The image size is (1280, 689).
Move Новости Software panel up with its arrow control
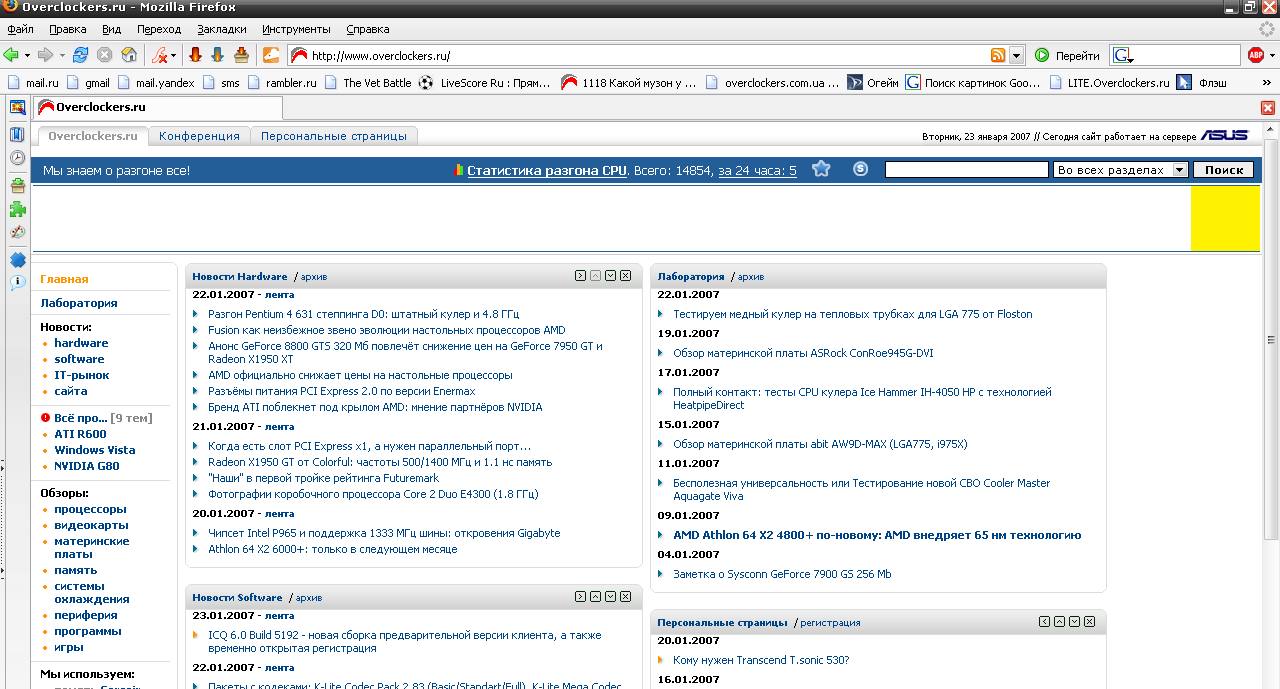coord(595,597)
